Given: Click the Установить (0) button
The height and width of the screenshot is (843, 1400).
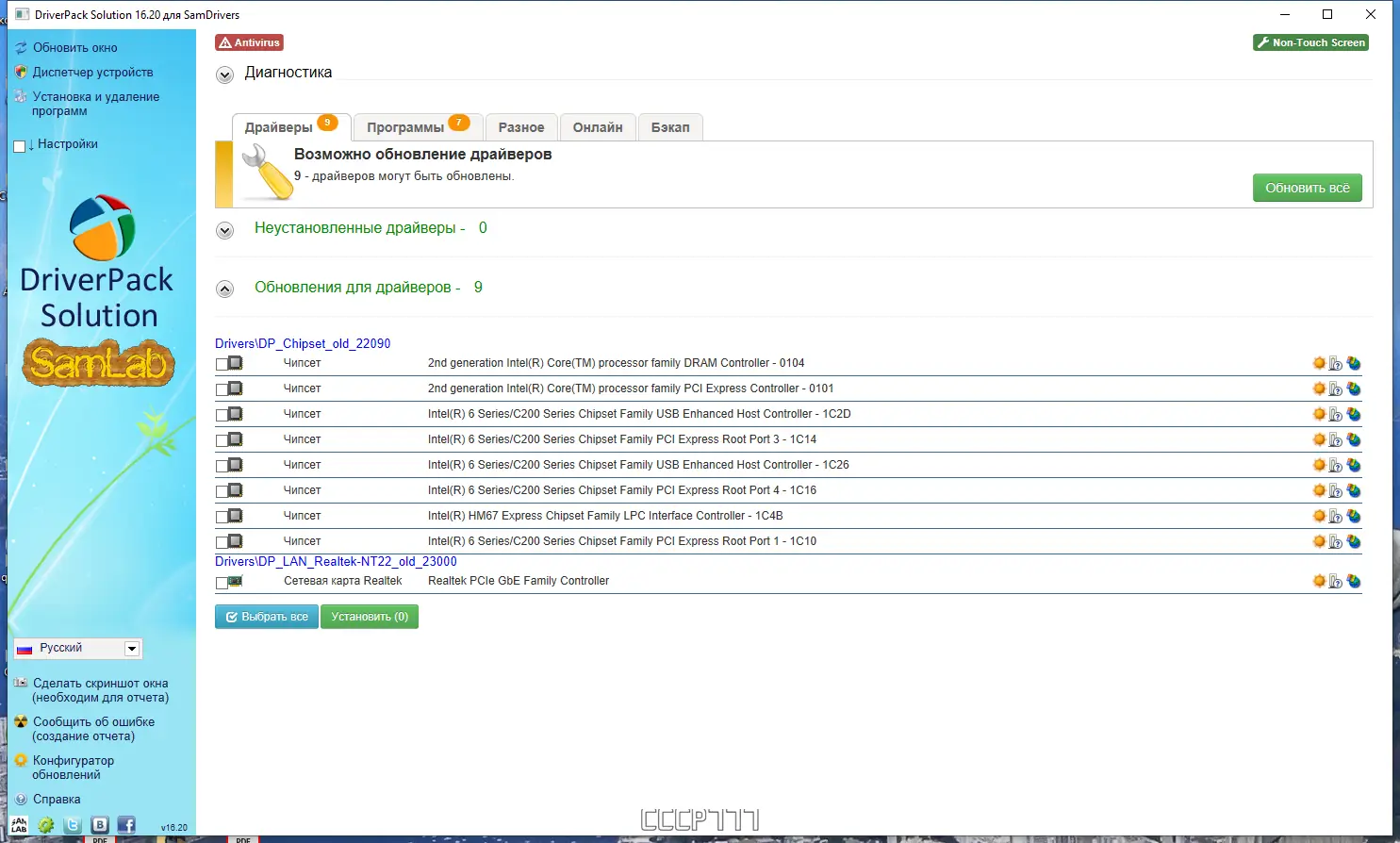Looking at the screenshot, I should pyautogui.click(x=370, y=617).
